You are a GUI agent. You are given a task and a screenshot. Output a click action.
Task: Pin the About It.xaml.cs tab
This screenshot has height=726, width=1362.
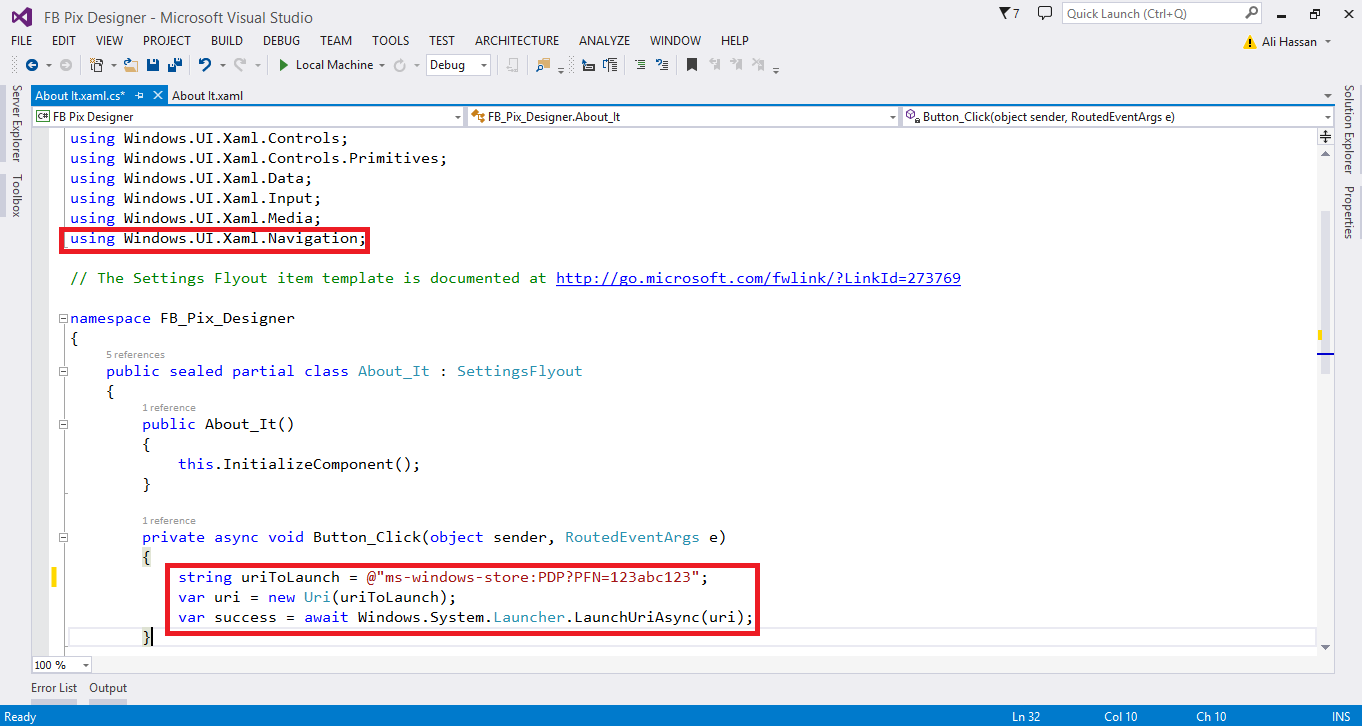(x=139, y=96)
